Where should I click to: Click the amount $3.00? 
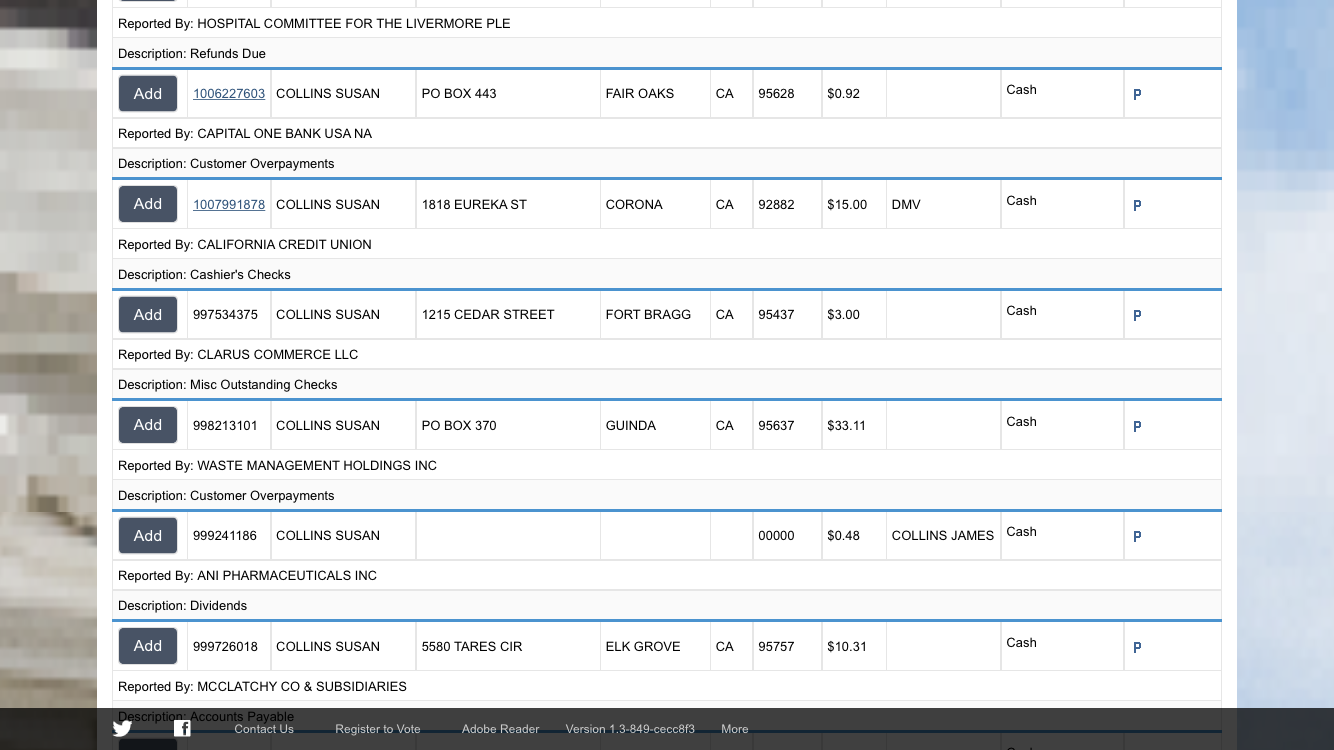point(843,315)
